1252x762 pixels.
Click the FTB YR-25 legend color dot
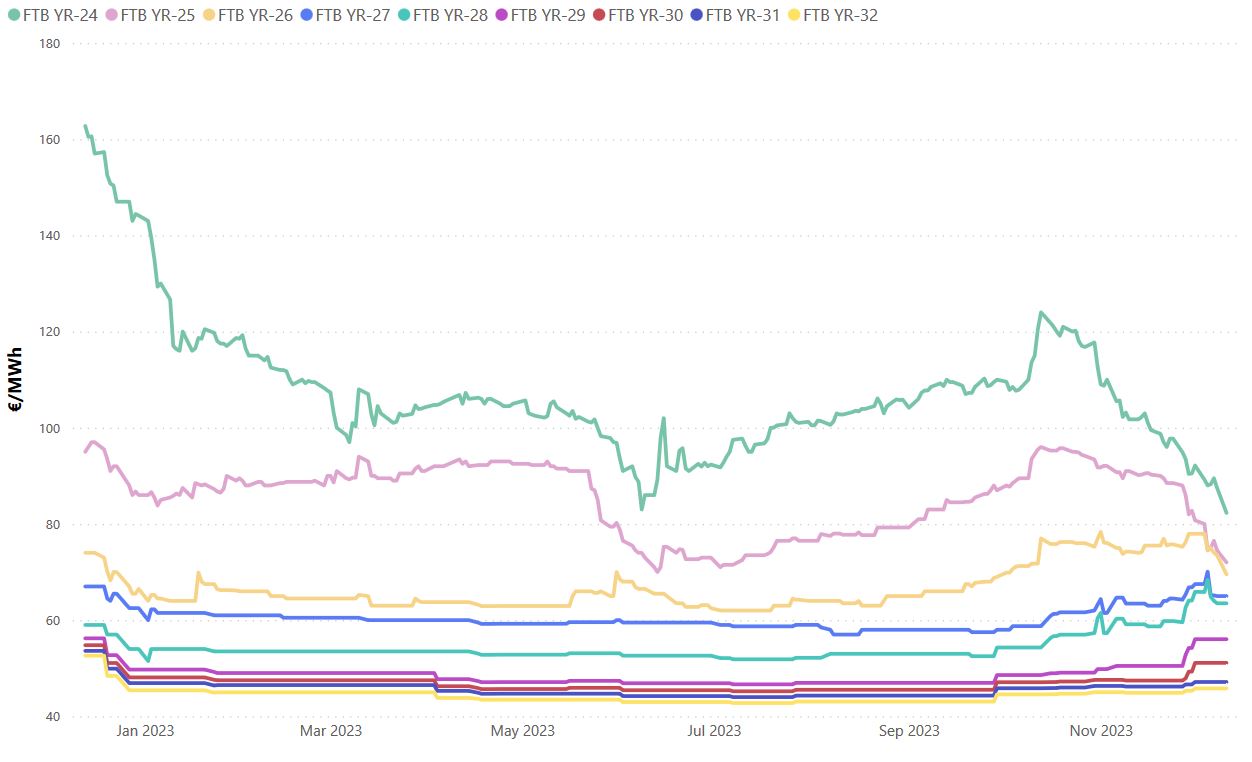pyautogui.click(x=112, y=15)
